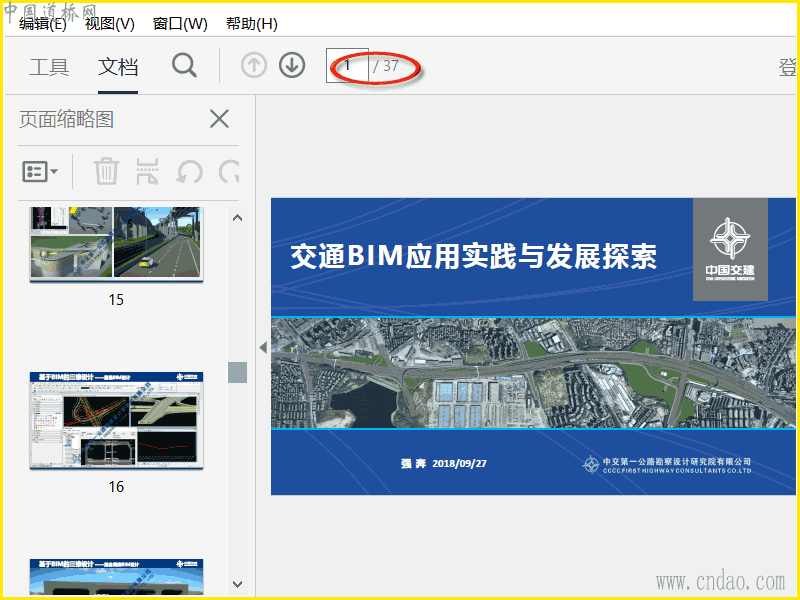Rotate page clockwise
Image resolution: width=800 pixels, height=600 pixels.
point(229,171)
